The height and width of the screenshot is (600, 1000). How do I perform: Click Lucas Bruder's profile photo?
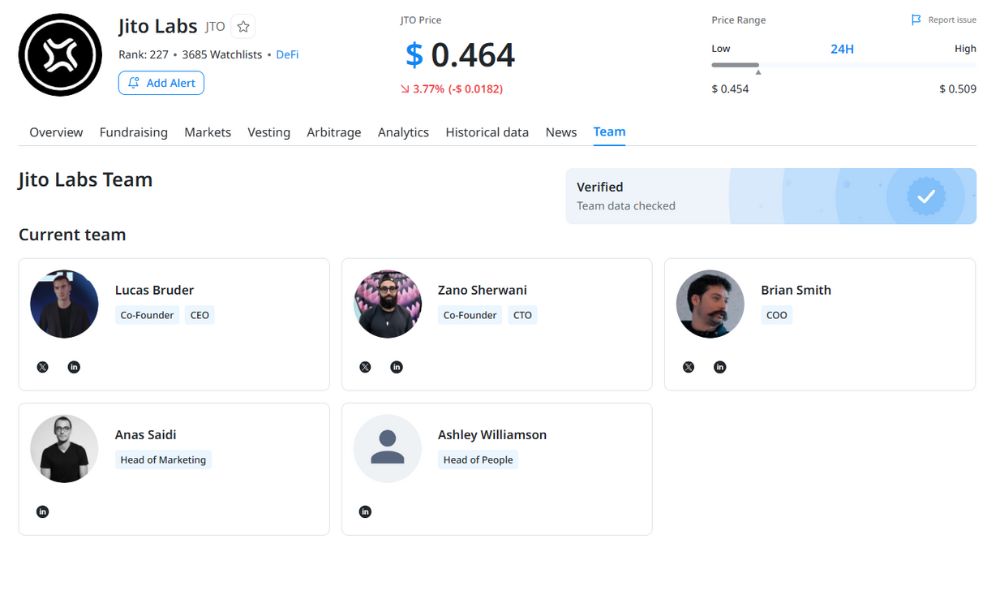tap(64, 304)
